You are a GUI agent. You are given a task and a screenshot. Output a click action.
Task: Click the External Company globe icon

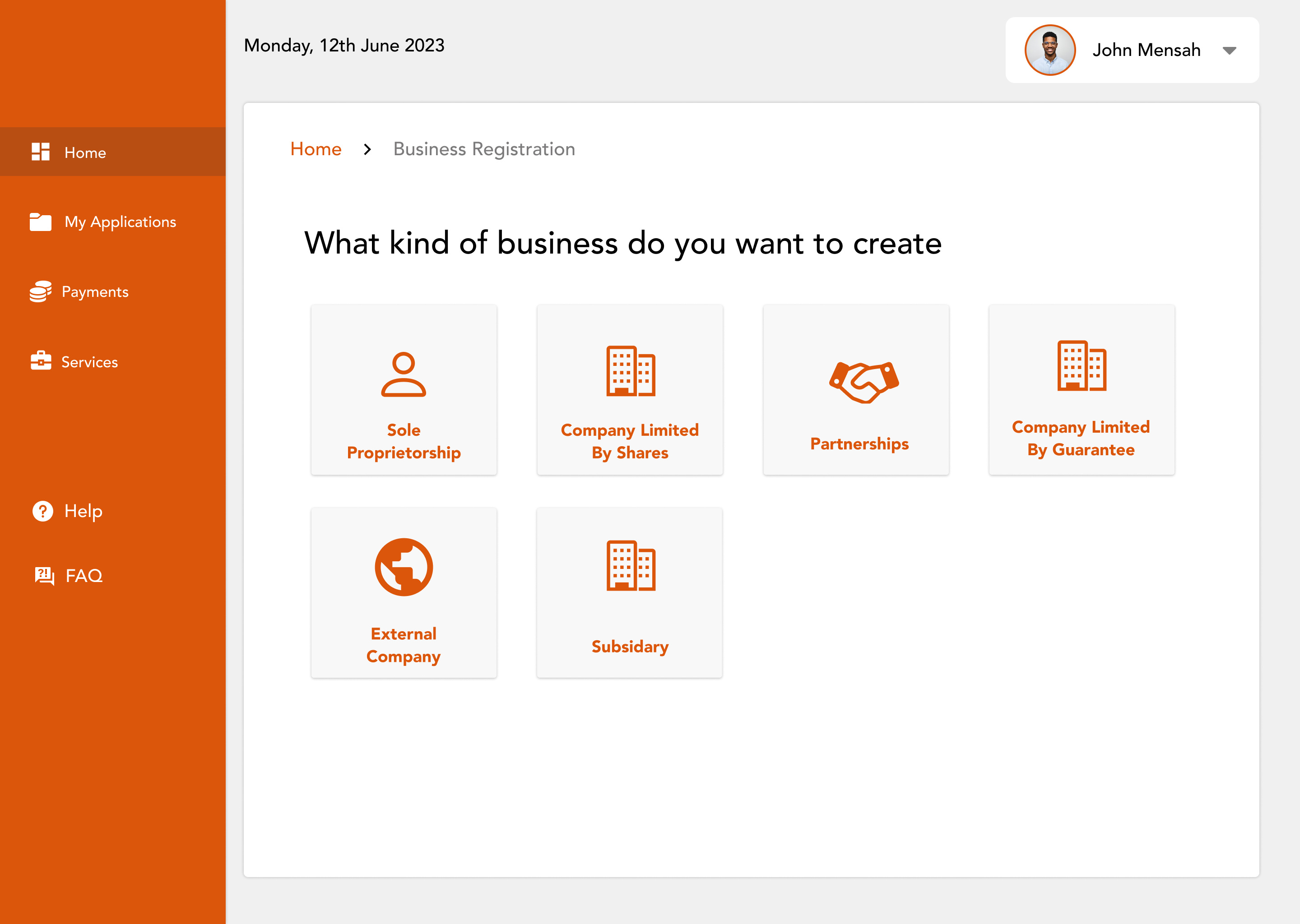coord(404,567)
